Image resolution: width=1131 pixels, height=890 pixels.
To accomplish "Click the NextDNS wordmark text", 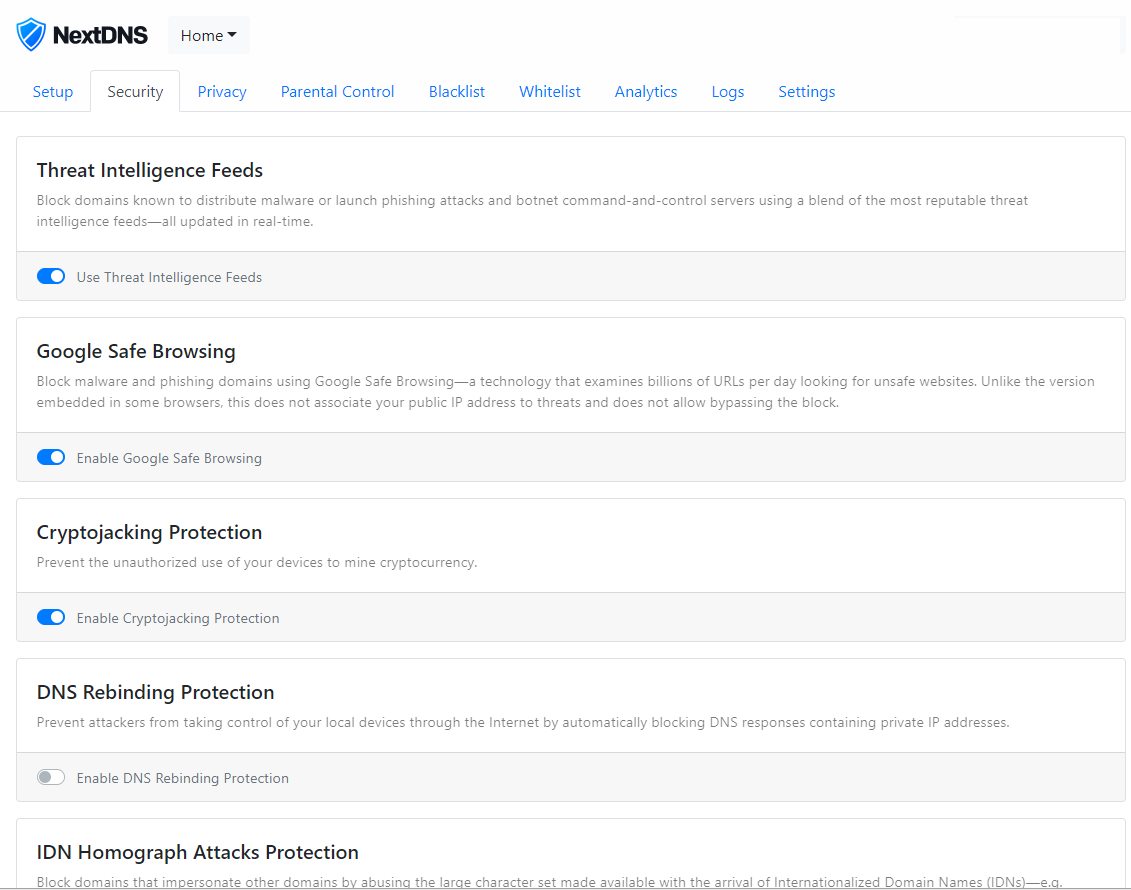I will (100, 35).
